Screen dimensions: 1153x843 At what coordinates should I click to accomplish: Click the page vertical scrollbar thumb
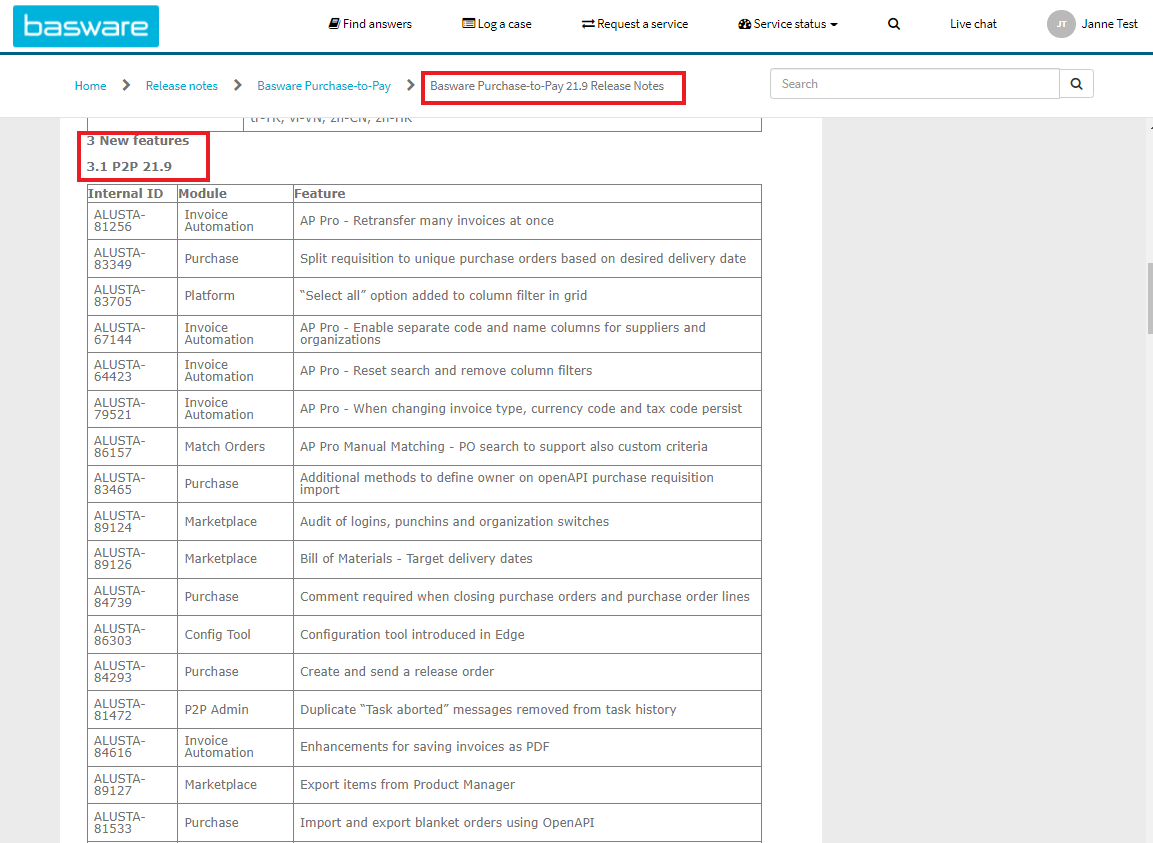tap(1149, 298)
